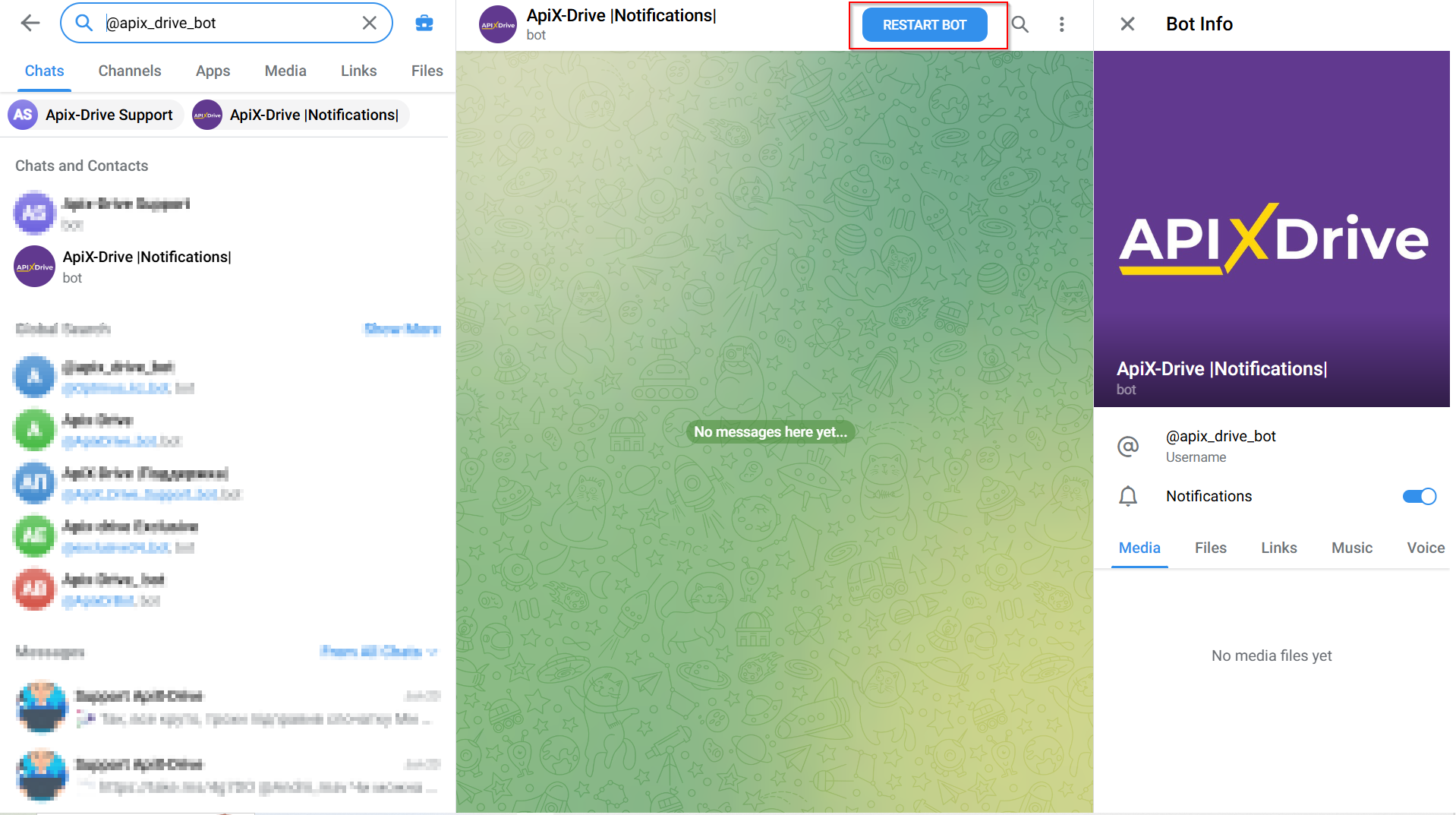Click the APIXDrive profile banner image
1456x815 pixels.
point(1272,229)
